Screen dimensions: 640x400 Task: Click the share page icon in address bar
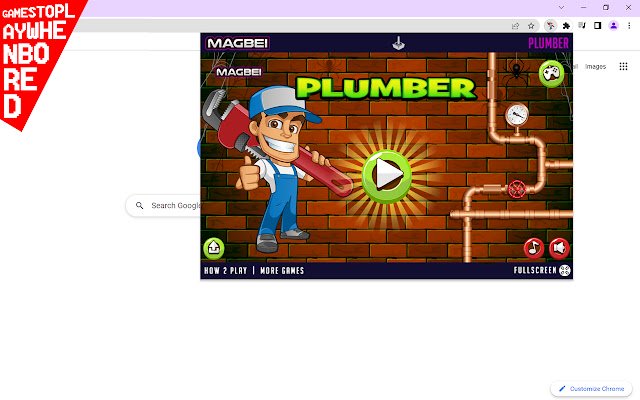click(515, 26)
